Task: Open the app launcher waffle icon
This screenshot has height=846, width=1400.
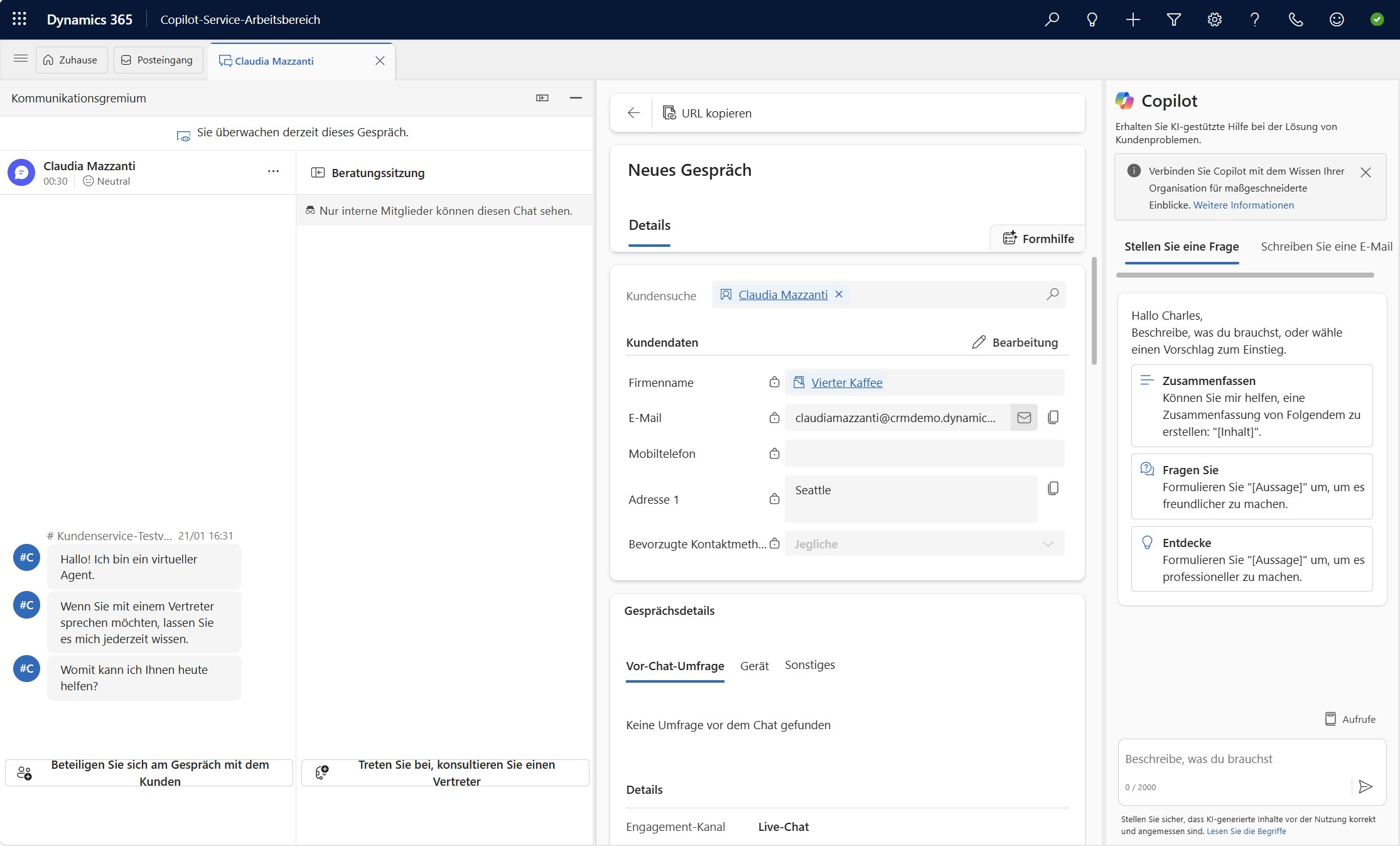Action: (19, 19)
